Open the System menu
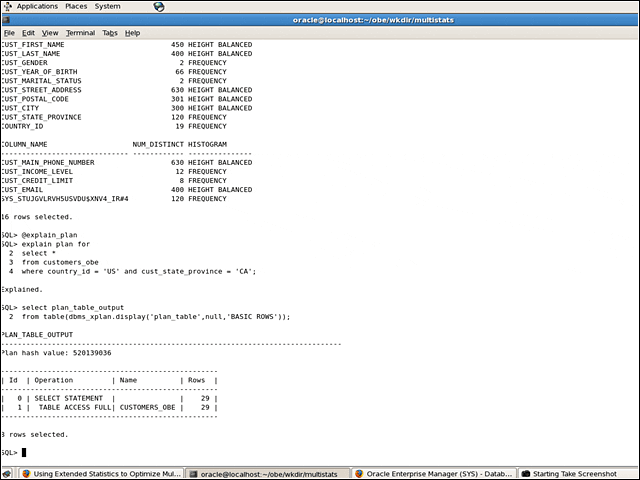The height and width of the screenshot is (480, 640). [x=107, y=7]
